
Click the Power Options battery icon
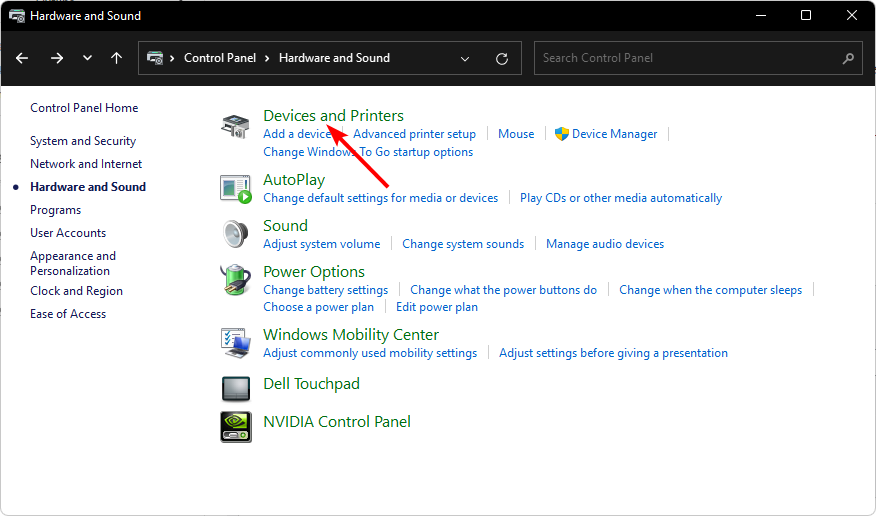pyautogui.click(x=235, y=280)
